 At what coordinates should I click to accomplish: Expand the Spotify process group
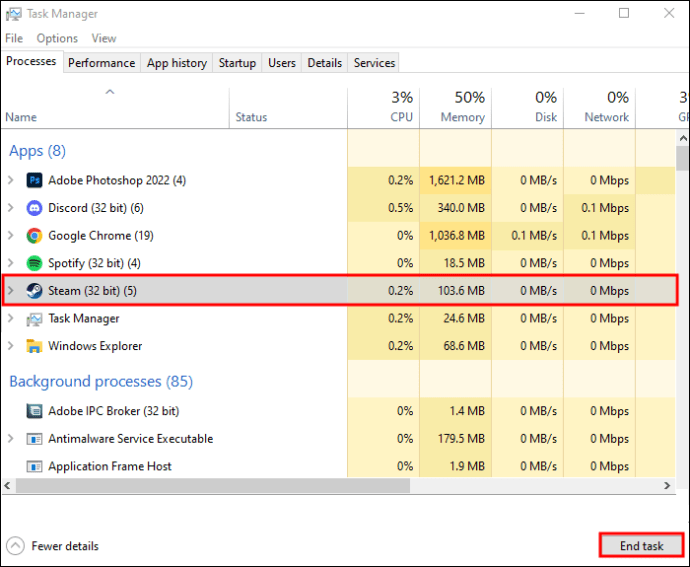[x=11, y=263]
